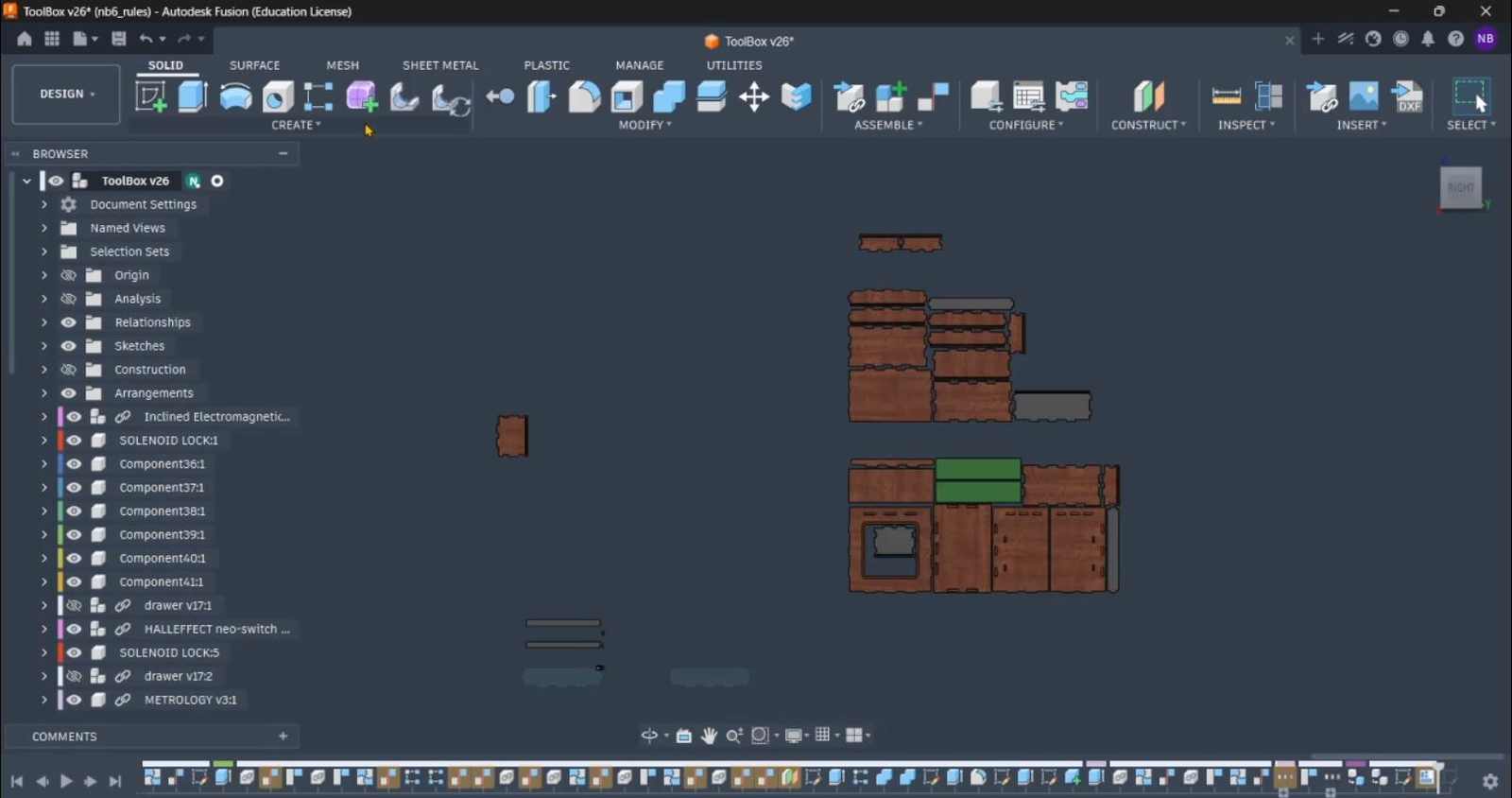
Task: Select the Joint tool
Action: [x=934, y=96]
